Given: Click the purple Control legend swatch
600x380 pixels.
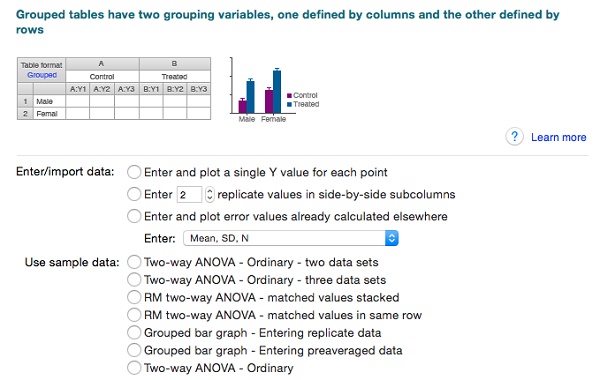Looking at the screenshot, I should [289, 95].
